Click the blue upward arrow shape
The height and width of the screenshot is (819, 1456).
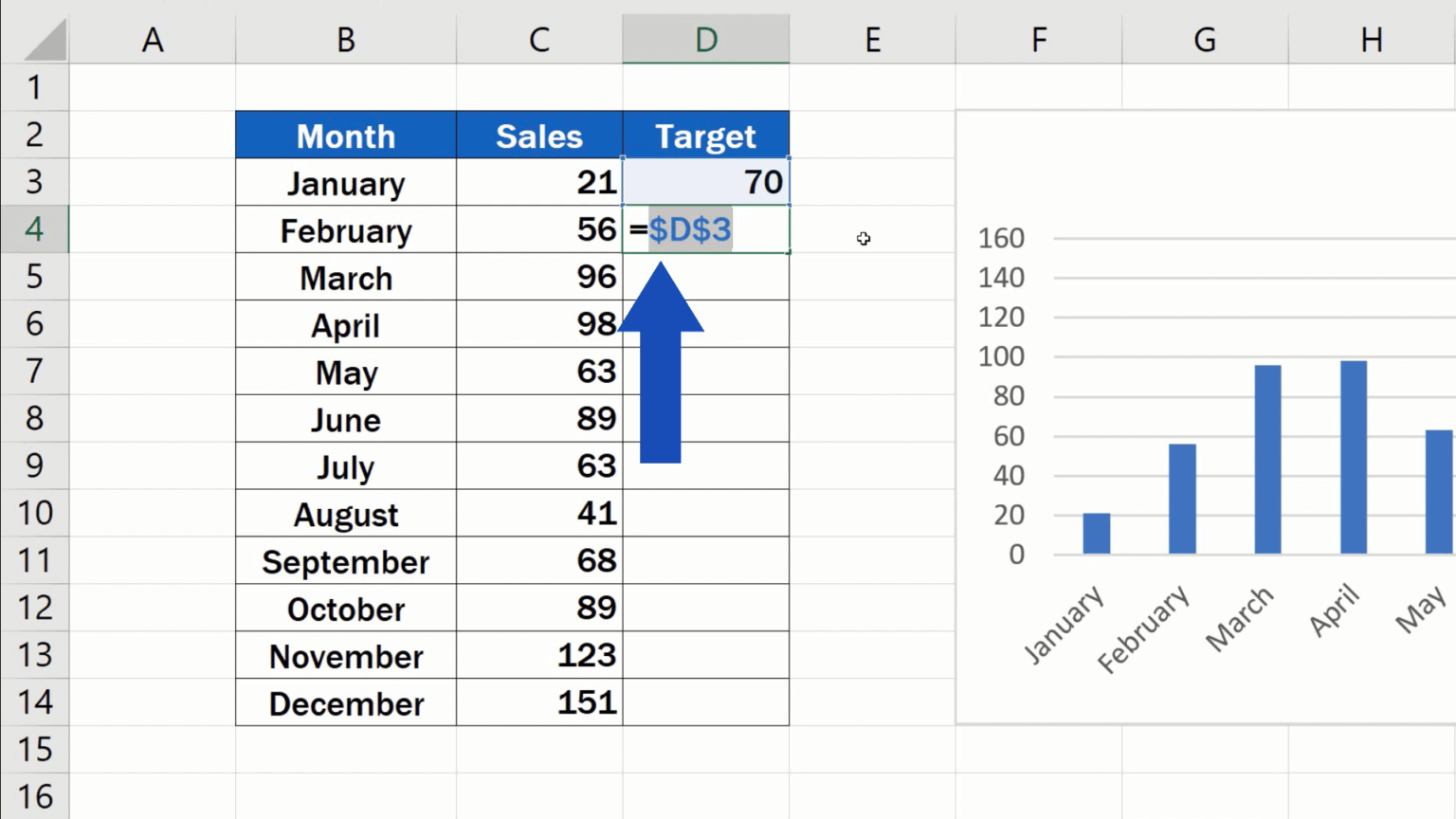pos(661,360)
